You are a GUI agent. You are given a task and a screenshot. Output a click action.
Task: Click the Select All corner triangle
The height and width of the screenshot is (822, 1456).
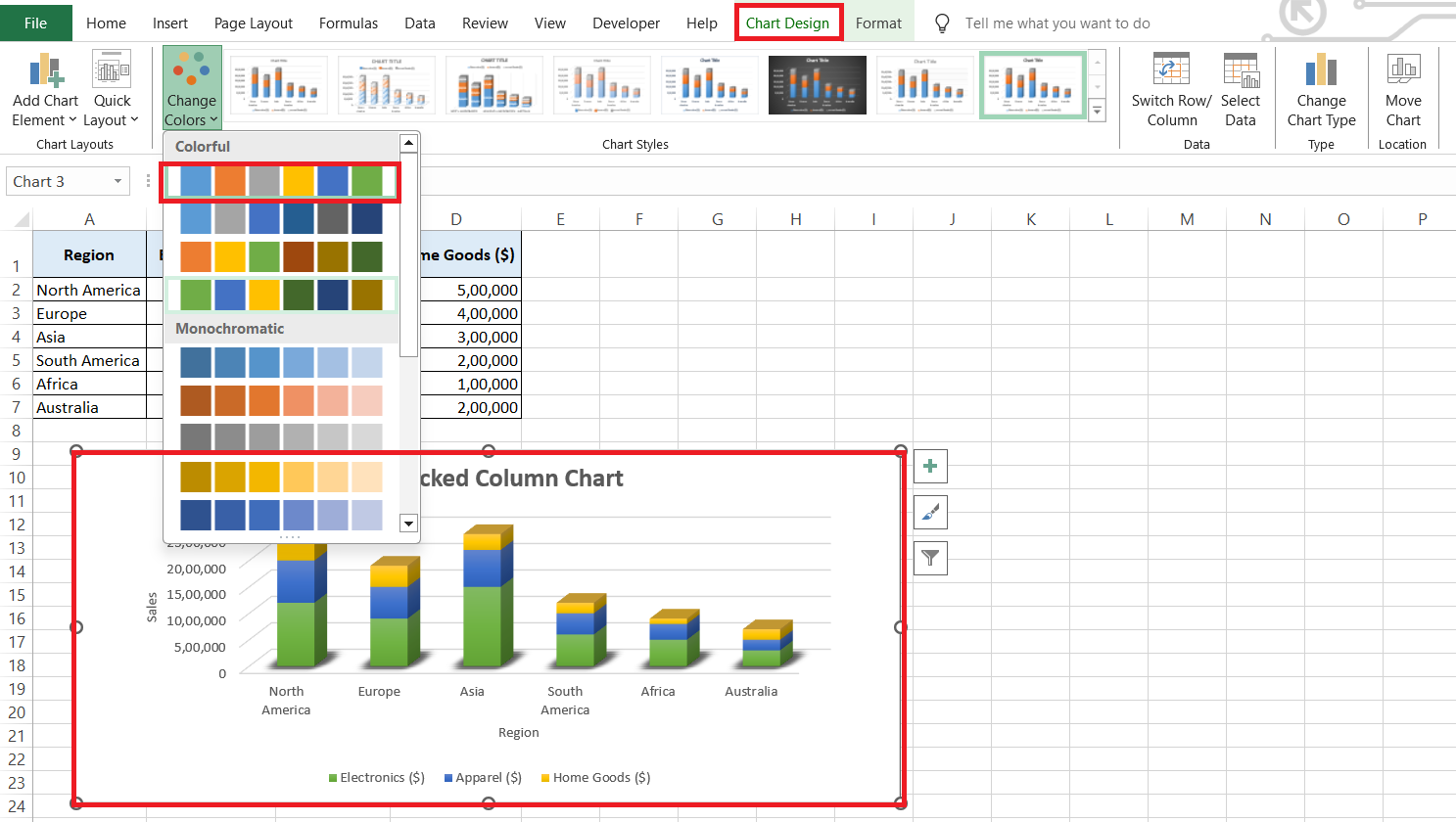(x=20, y=220)
